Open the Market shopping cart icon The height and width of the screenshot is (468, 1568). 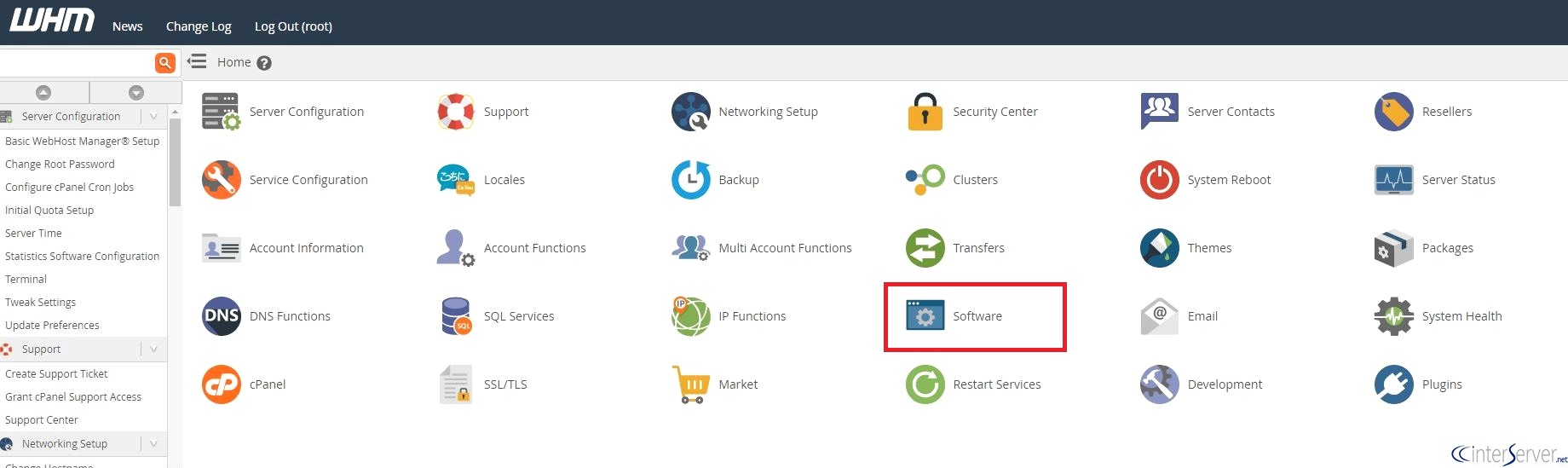(690, 384)
